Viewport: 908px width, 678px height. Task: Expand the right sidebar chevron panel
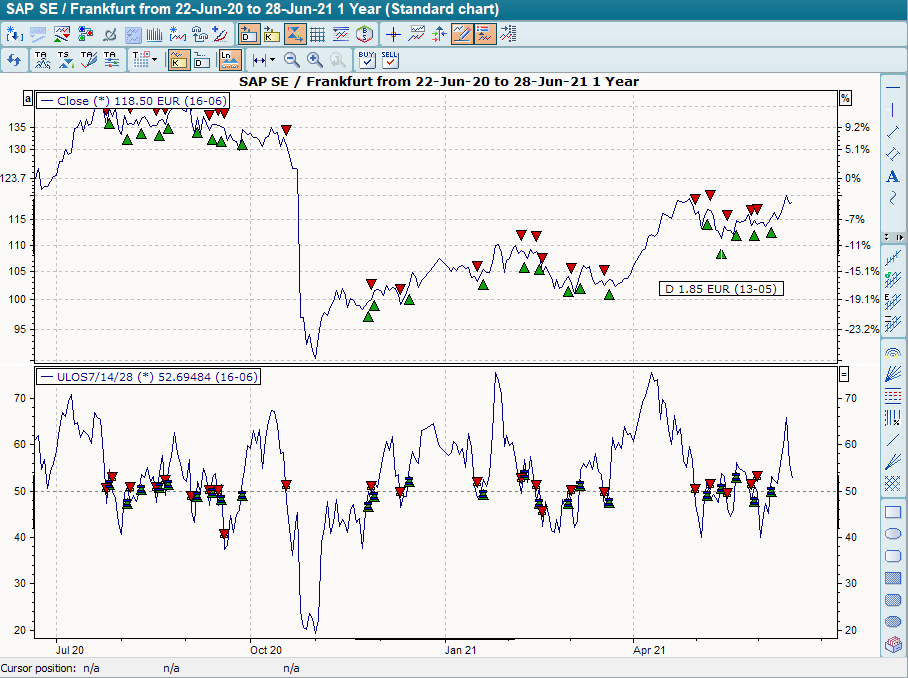point(901,237)
